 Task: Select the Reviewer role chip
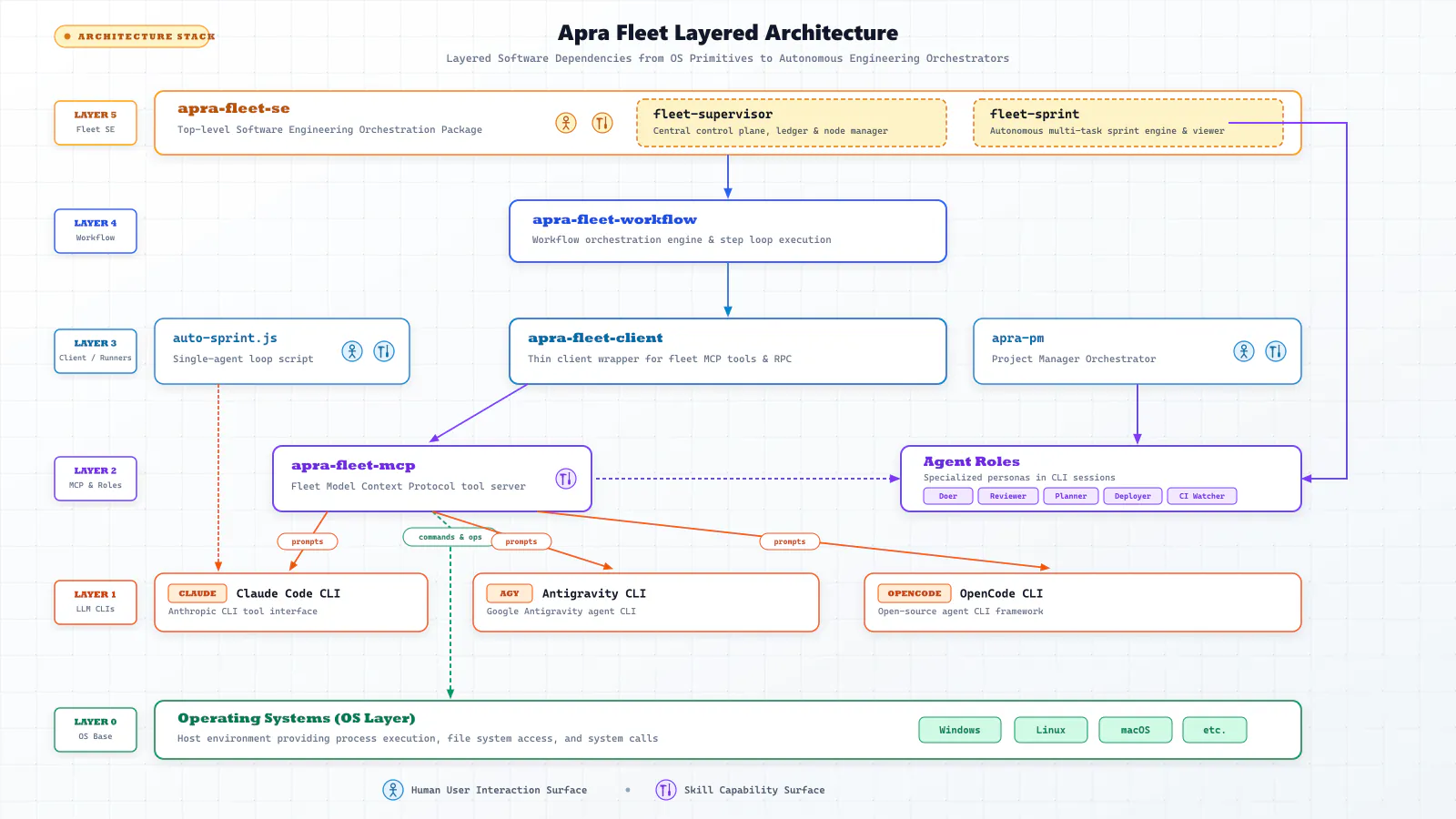1008,496
